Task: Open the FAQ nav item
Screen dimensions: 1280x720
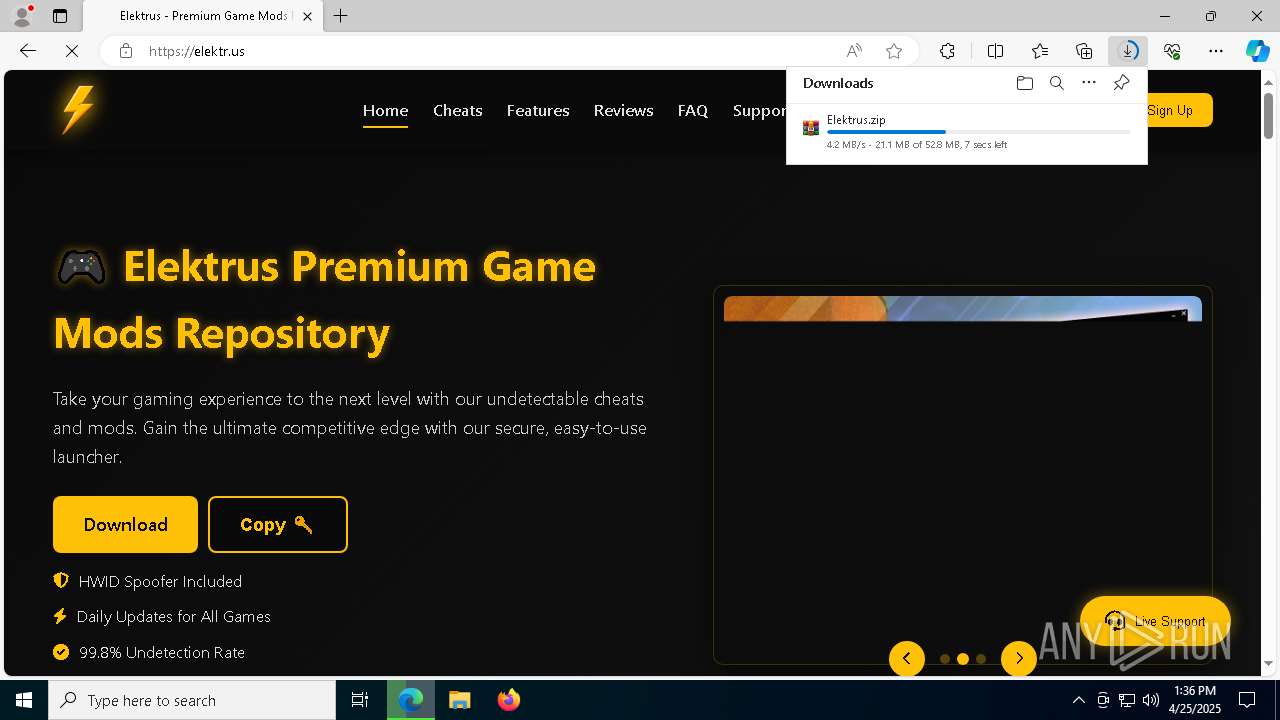Action: tap(693, 110)
